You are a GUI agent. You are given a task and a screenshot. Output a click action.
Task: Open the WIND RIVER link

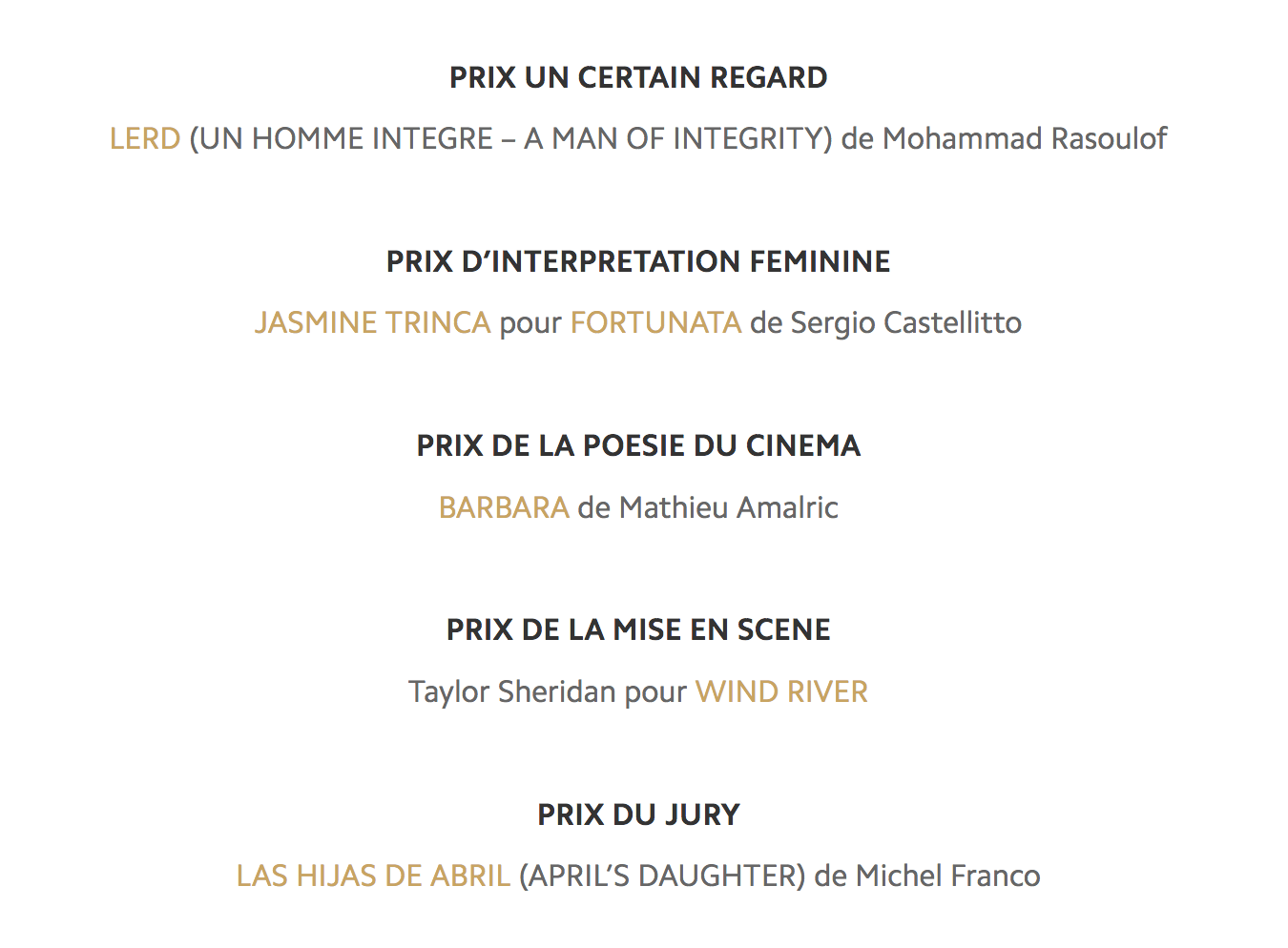[x=781, y=691]
